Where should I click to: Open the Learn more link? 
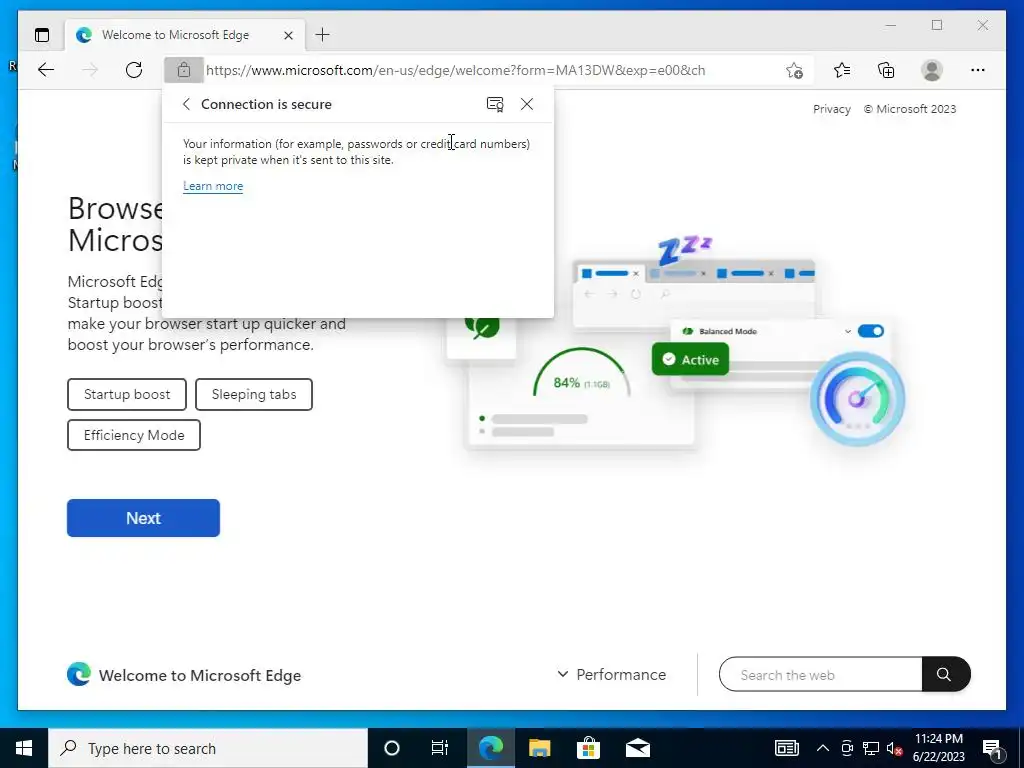[213, 186]
